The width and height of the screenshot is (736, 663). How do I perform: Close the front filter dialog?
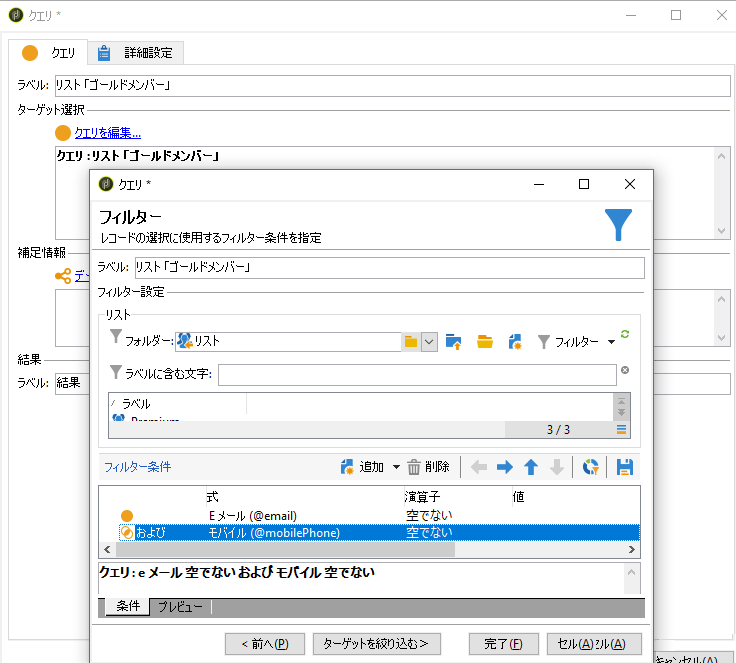coord(630,184)
